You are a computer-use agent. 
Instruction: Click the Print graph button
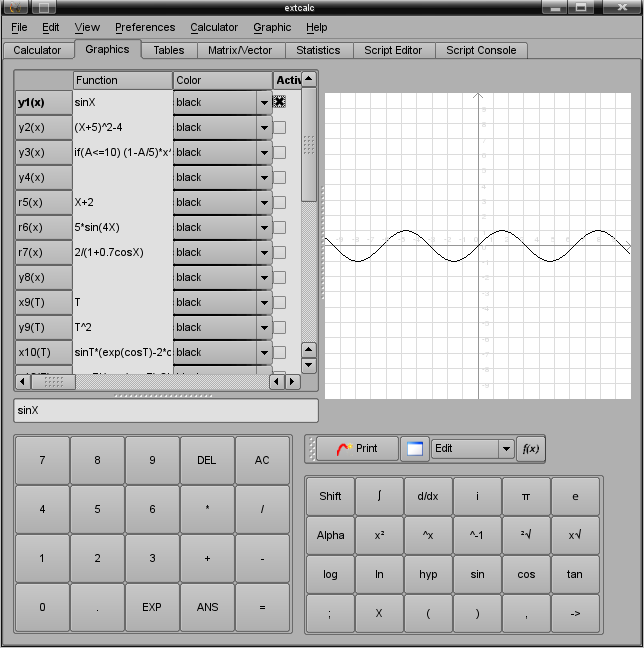pos(358,448)
